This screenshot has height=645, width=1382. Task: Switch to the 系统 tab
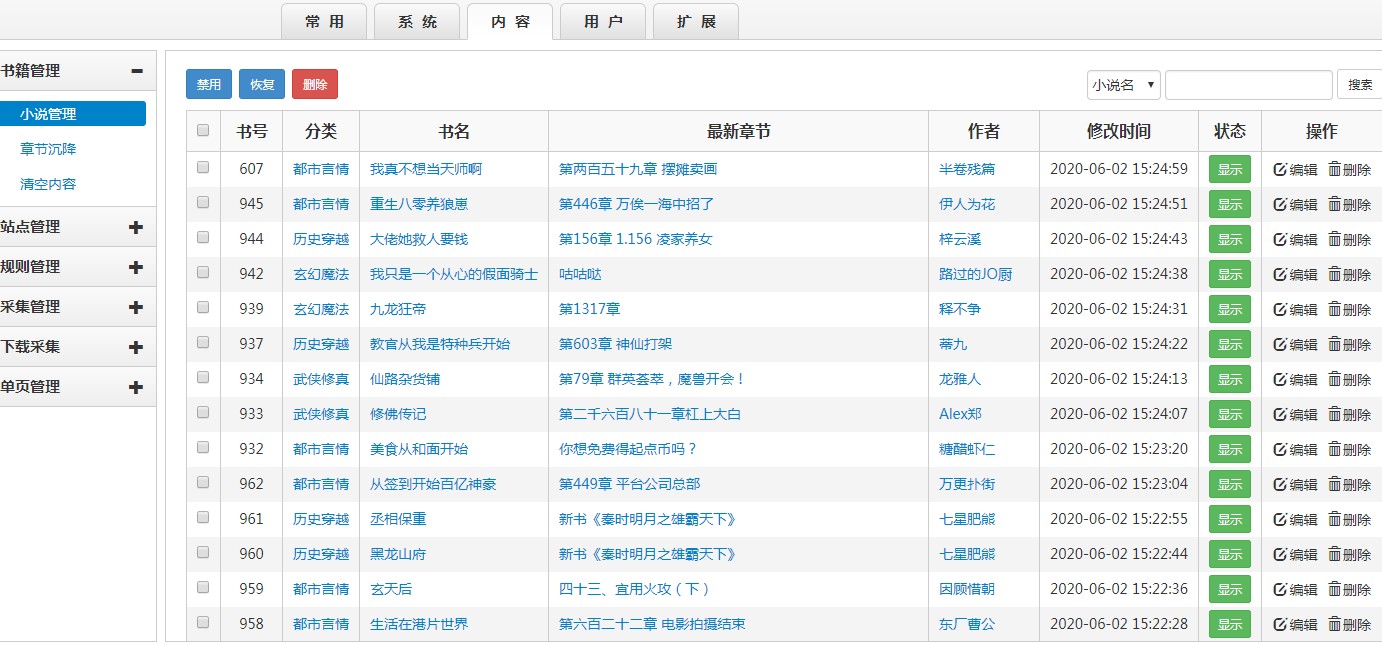coord(417,22)
